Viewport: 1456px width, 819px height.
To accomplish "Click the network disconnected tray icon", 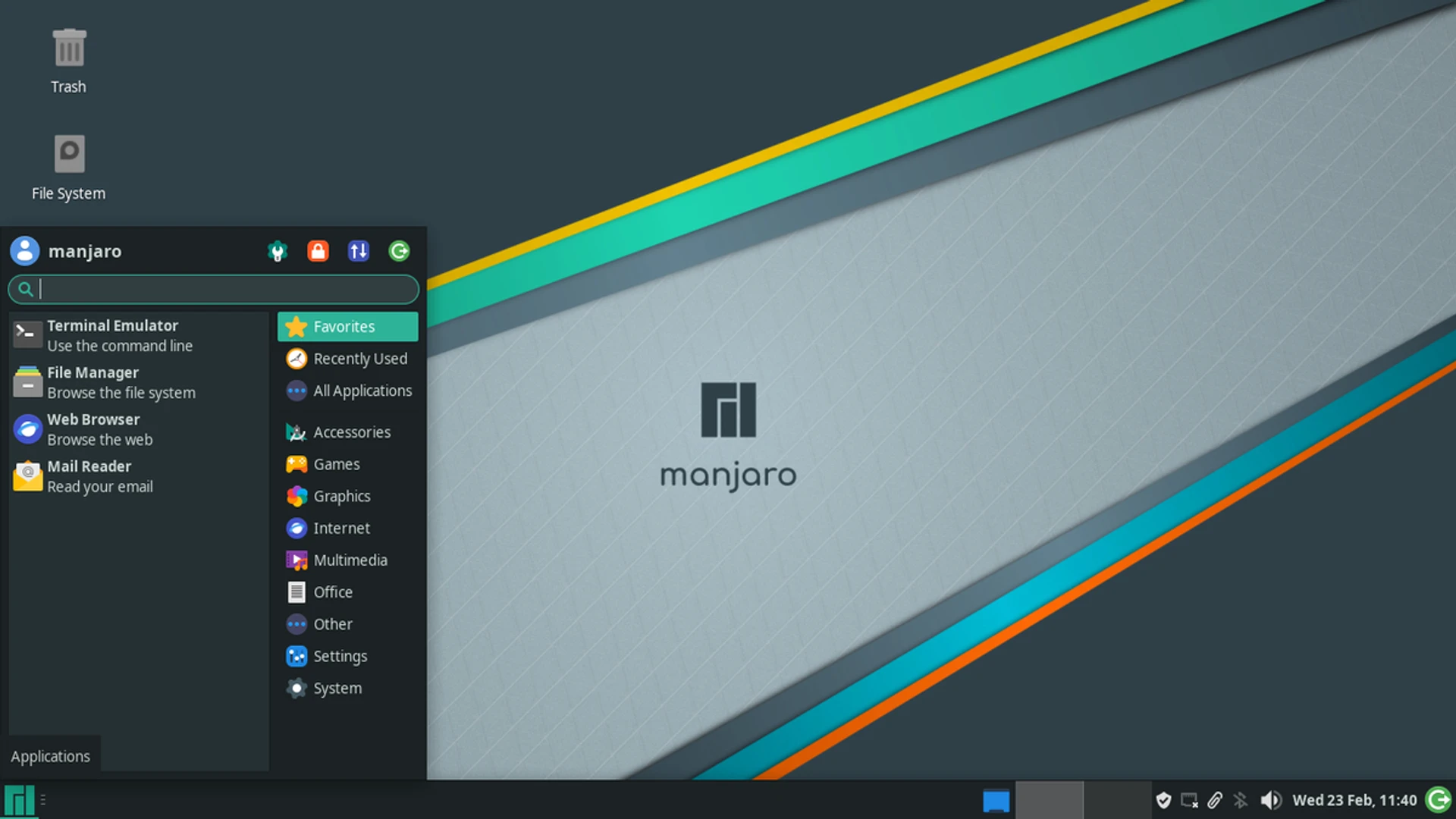I will point(1189,800).
